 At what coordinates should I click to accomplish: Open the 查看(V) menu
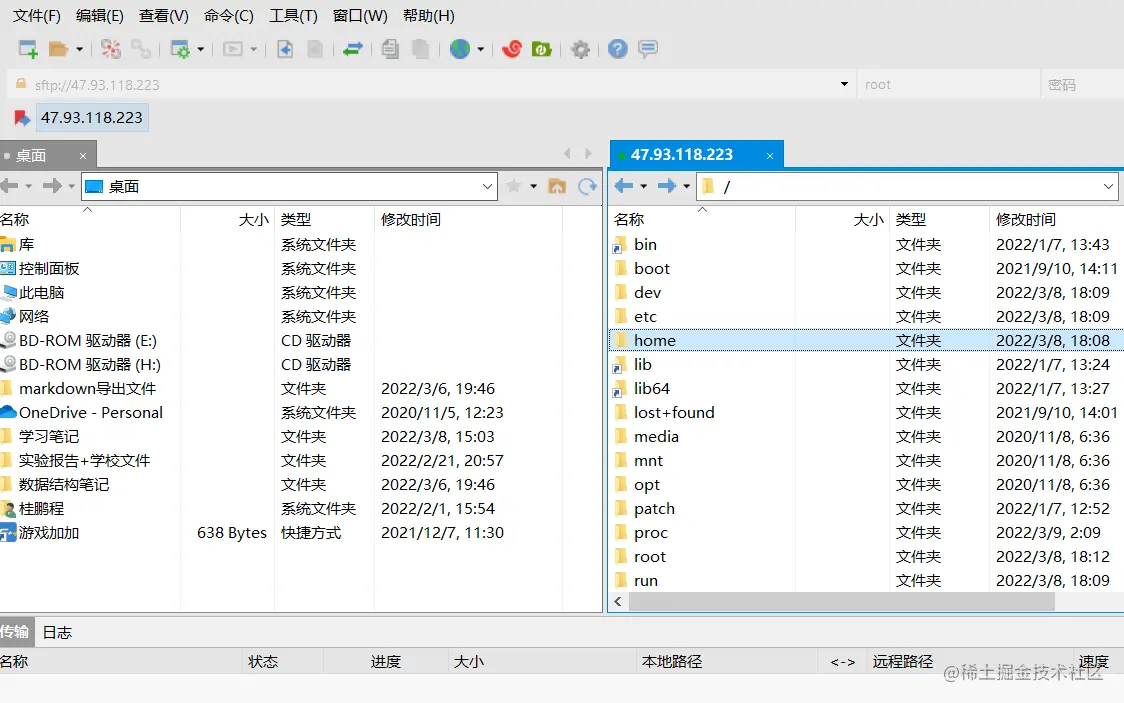tap(163, 16)
